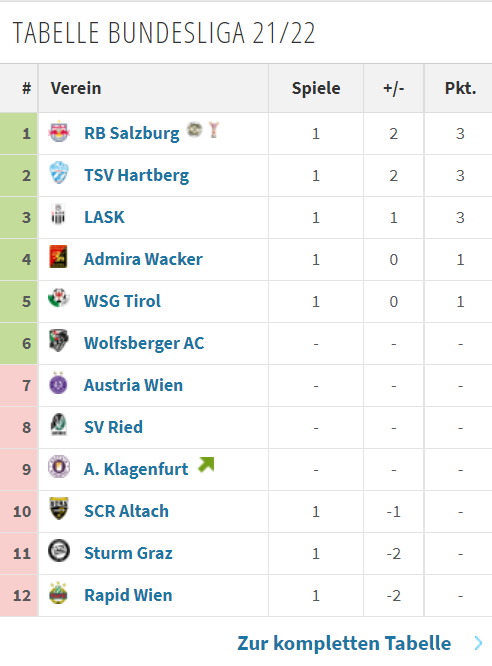Click the WSG Tirol club crest
Screen dimensions: 492x666
tap(59, 298)
